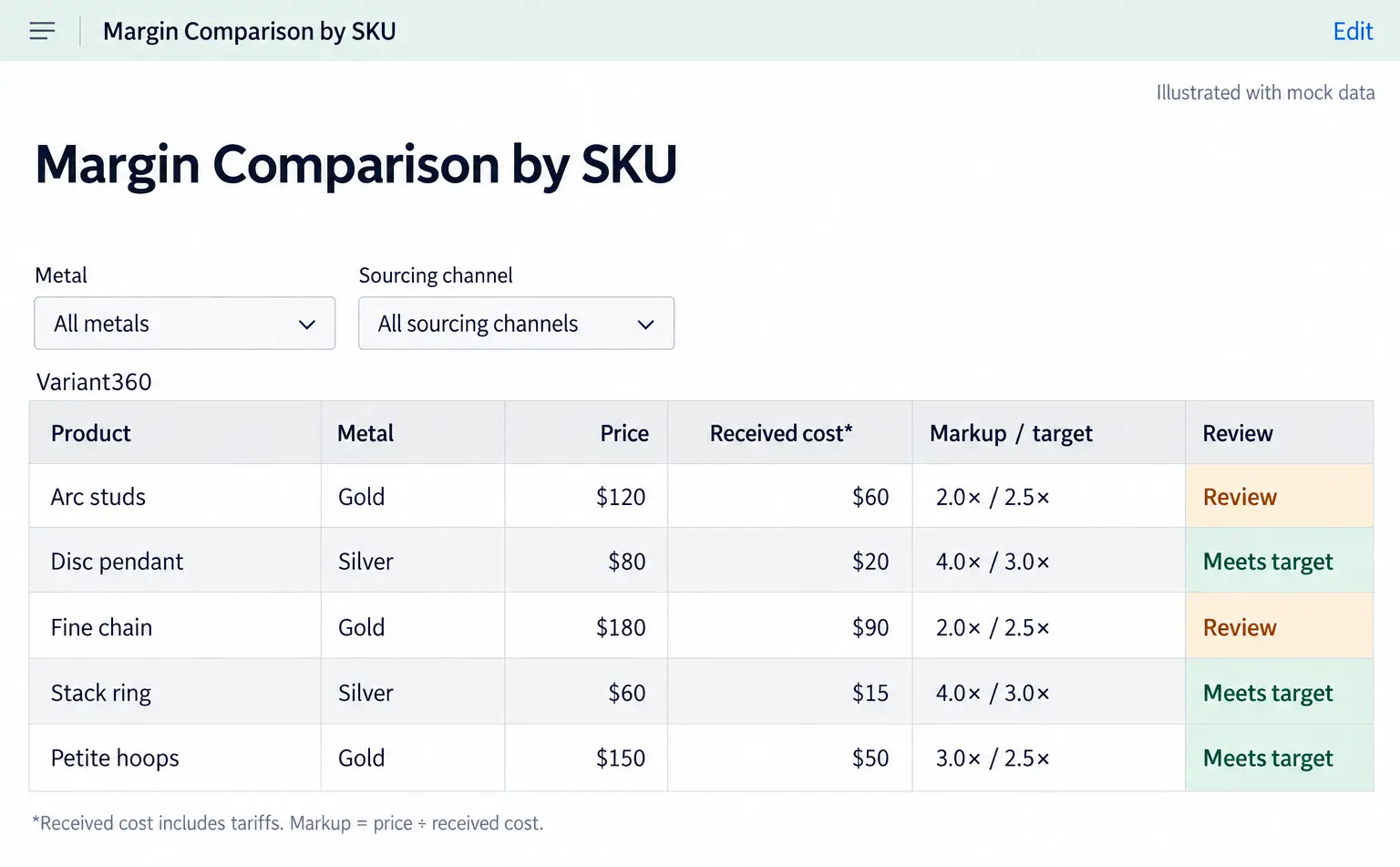Click the $120 price cell
This screenshot has width=1400, height=867.
tap(586, 497)
